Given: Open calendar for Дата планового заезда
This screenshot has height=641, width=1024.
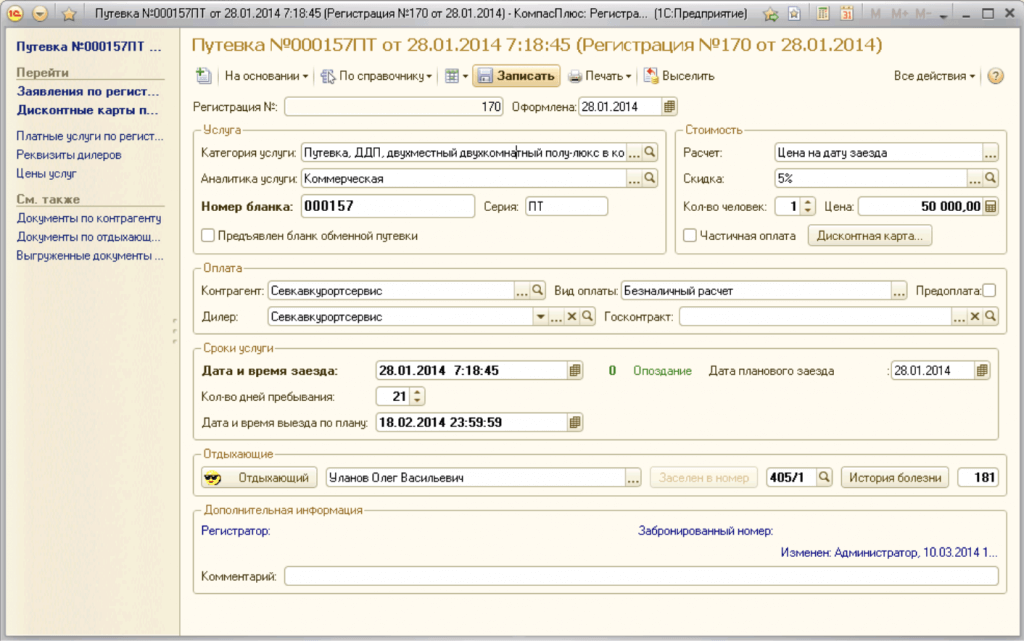Looking at the screenshot, I should (x=982, y=370).
